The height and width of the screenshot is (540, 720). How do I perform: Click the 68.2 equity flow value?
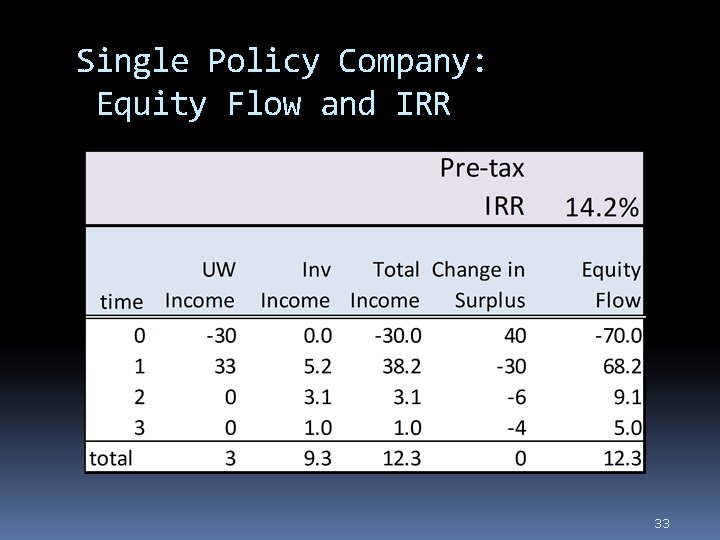pos(622,366)
